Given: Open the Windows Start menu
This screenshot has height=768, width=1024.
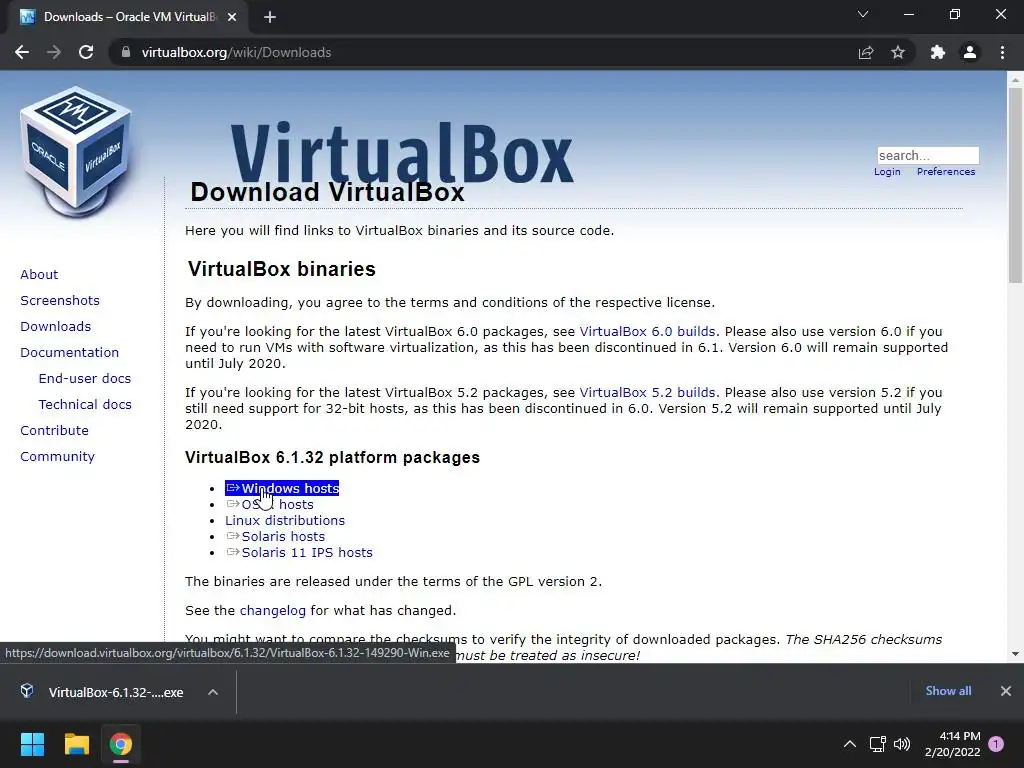Looking at the screenshot, I should click(x=32, y=744).
